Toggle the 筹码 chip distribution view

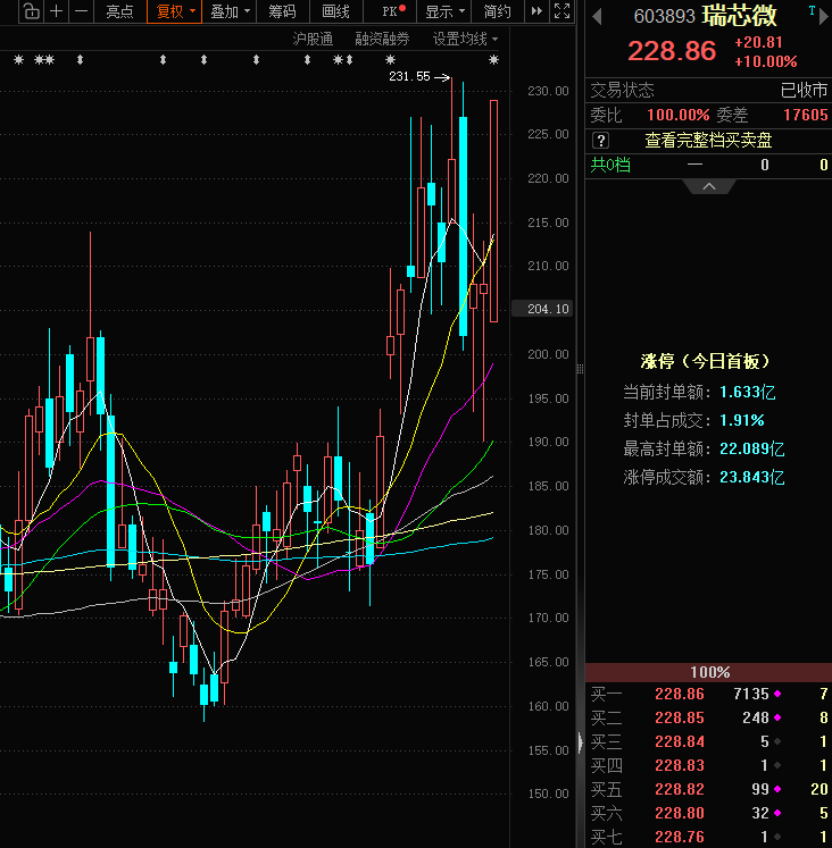coord(282,11)
